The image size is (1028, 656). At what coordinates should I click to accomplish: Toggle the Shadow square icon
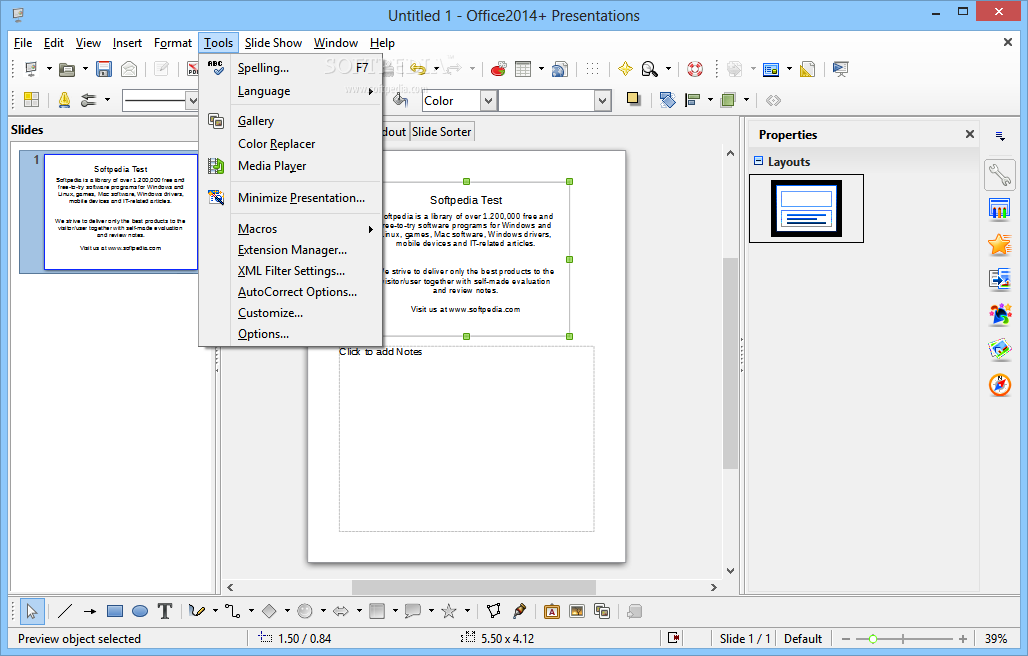(x=633, y=99)
